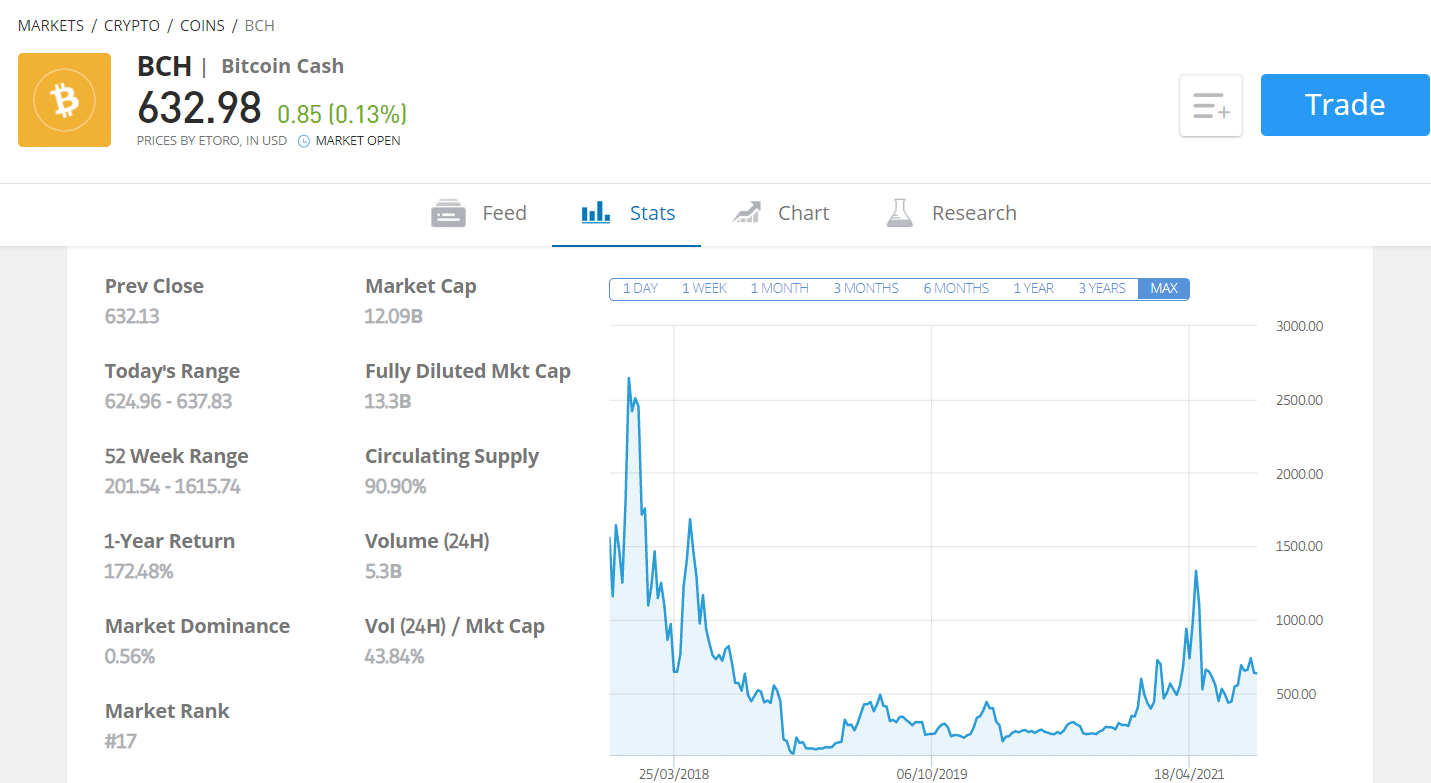Click Circulating Supply value 90.90%
This screenshot has height=783, width=1431.
coord(395,487)
